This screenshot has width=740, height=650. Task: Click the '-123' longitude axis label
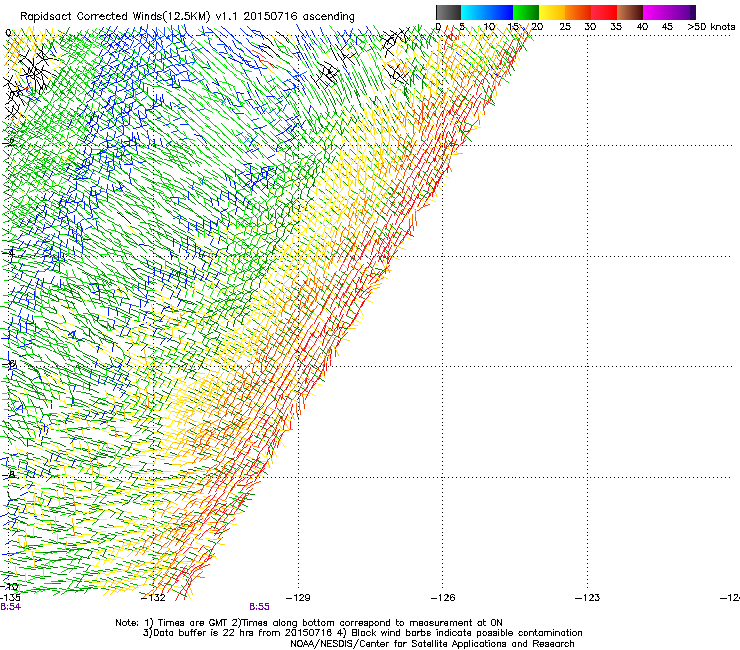tap(587, 598)
